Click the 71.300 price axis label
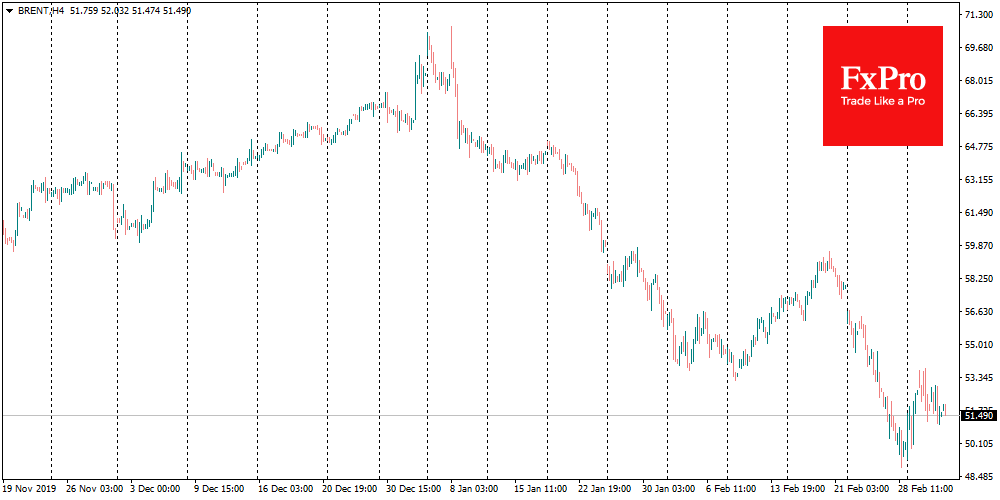The width and height of the screenshot is (1000, 500). [x=980, y=16]
